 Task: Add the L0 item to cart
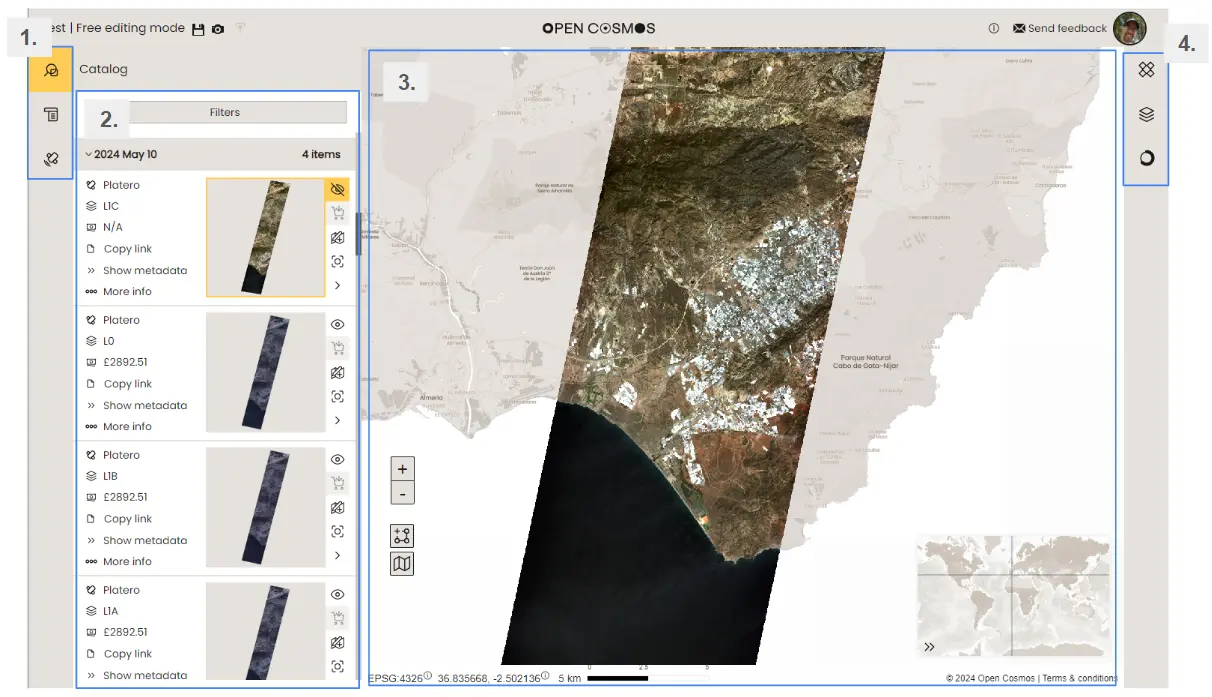(338, 348)
